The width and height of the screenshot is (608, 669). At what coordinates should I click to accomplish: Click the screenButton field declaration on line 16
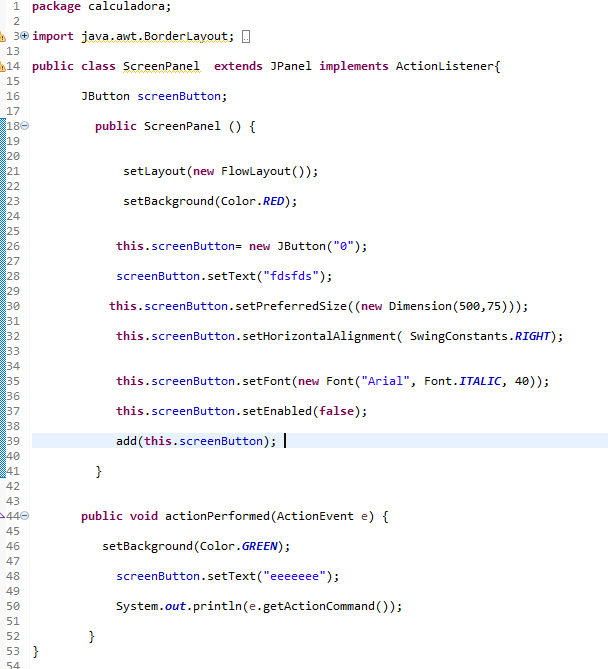[x=179, y=96]
